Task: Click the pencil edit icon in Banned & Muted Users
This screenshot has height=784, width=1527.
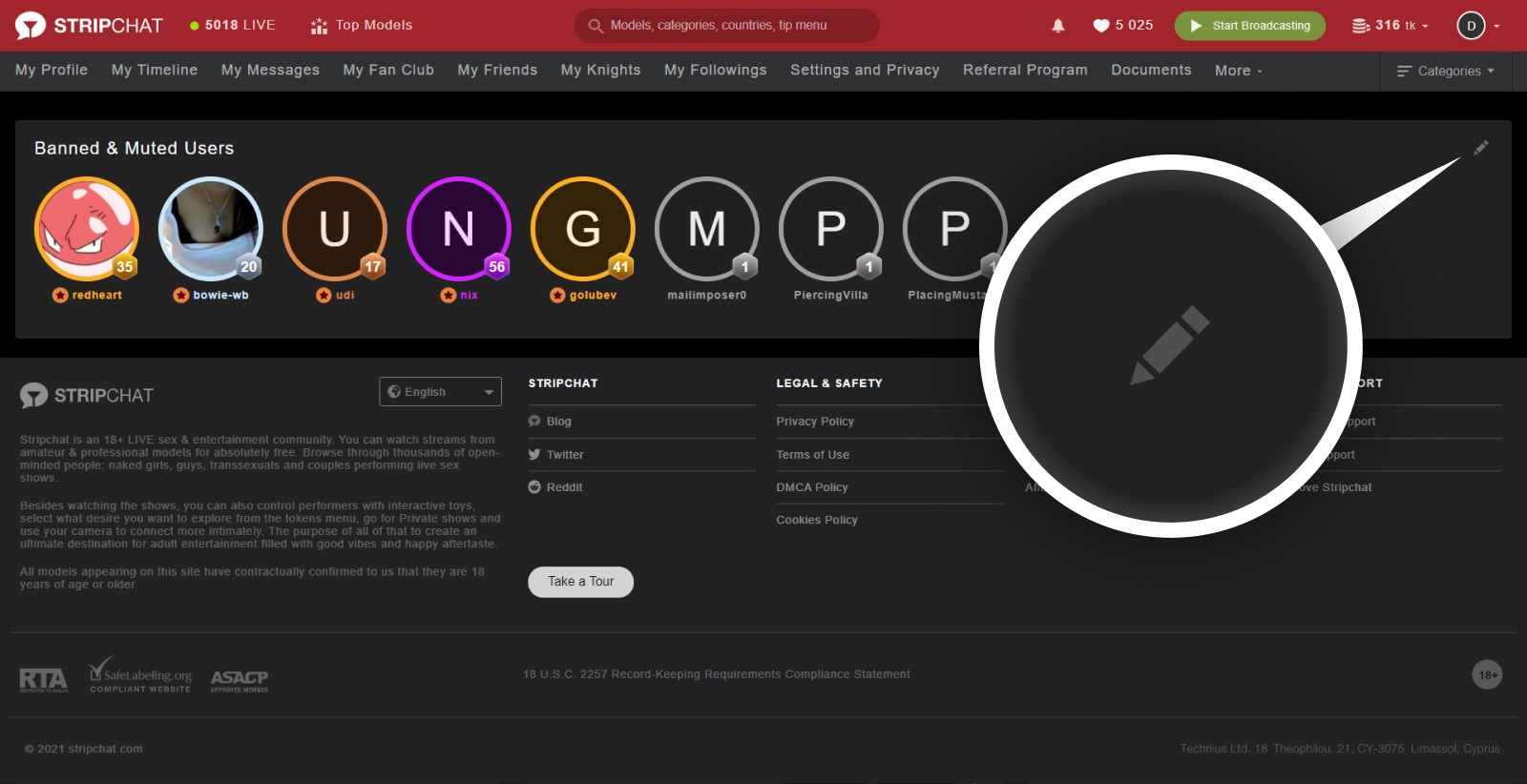Action: coord(1480,148)
